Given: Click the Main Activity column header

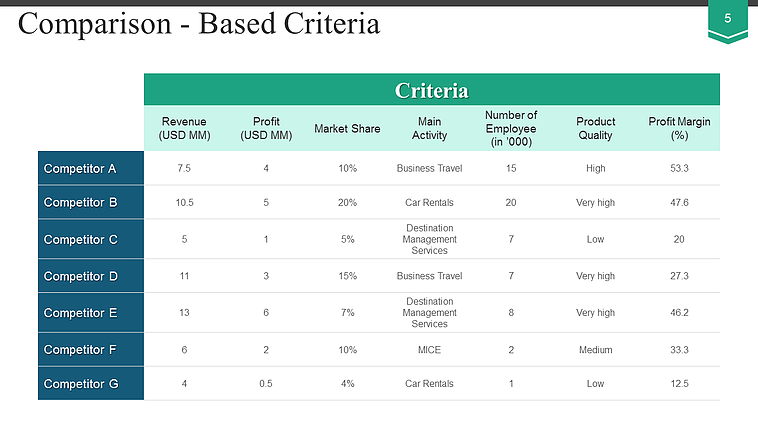Looking at the screenshot, I should (x=429, y=128).
